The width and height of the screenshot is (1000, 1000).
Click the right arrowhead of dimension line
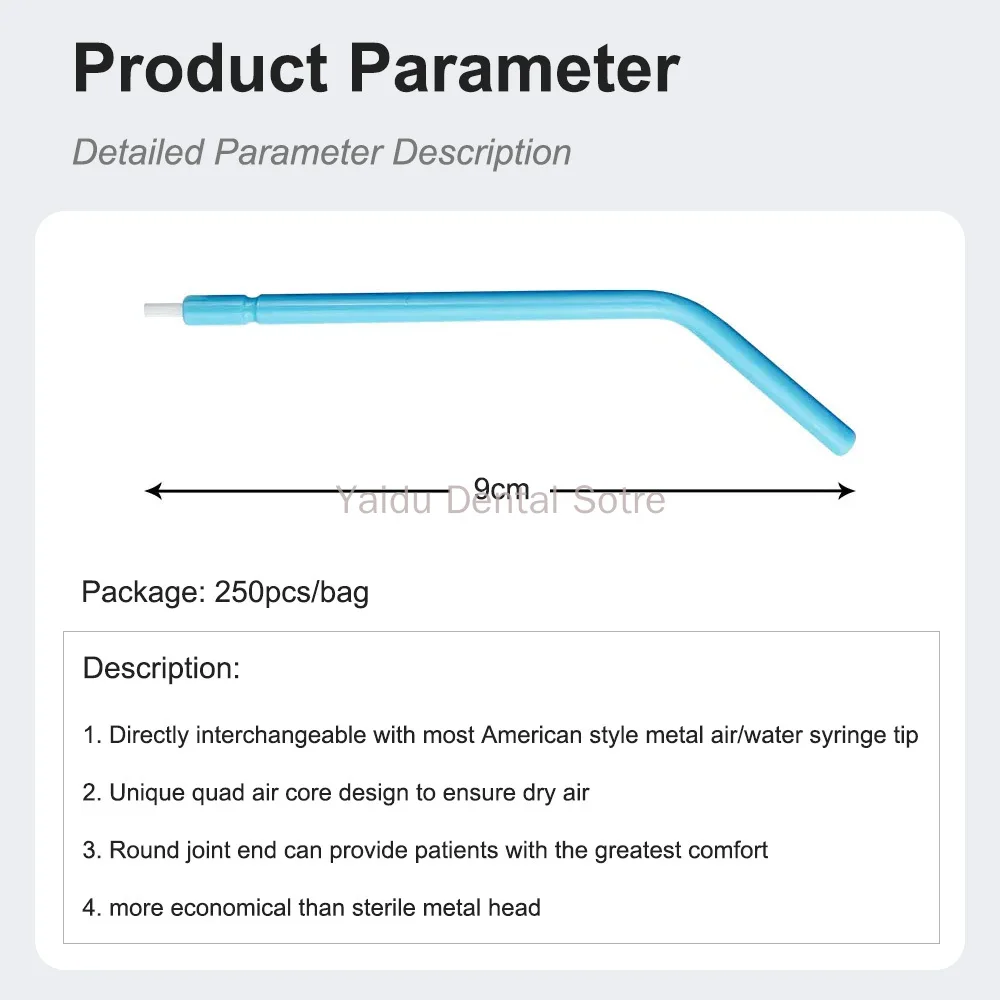pyautogui.click(x=846, y=490)
